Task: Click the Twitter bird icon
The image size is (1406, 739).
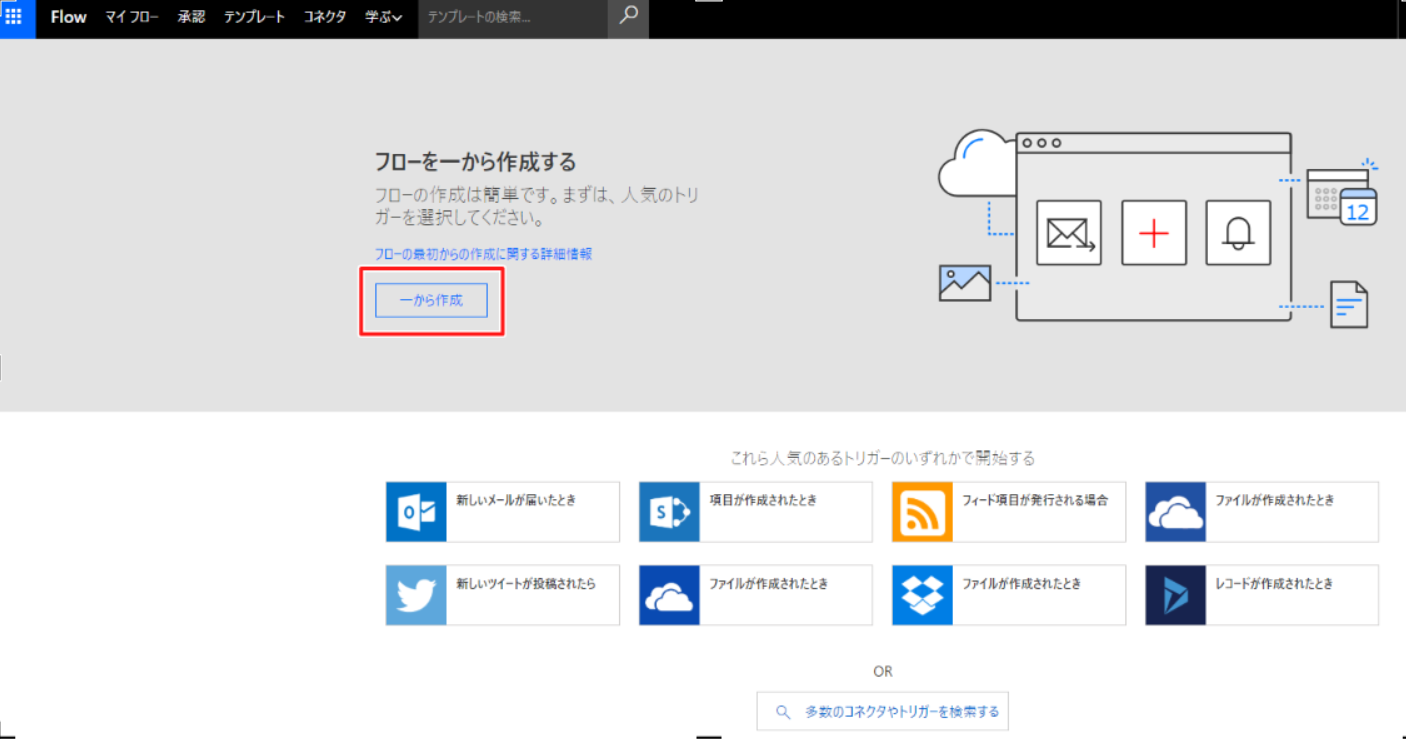Action: tap(416, 595)
